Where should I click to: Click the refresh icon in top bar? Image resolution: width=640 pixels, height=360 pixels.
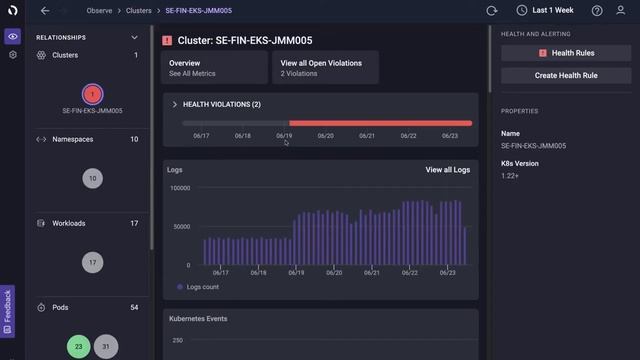pyautogui.click(x=492, y=11)
